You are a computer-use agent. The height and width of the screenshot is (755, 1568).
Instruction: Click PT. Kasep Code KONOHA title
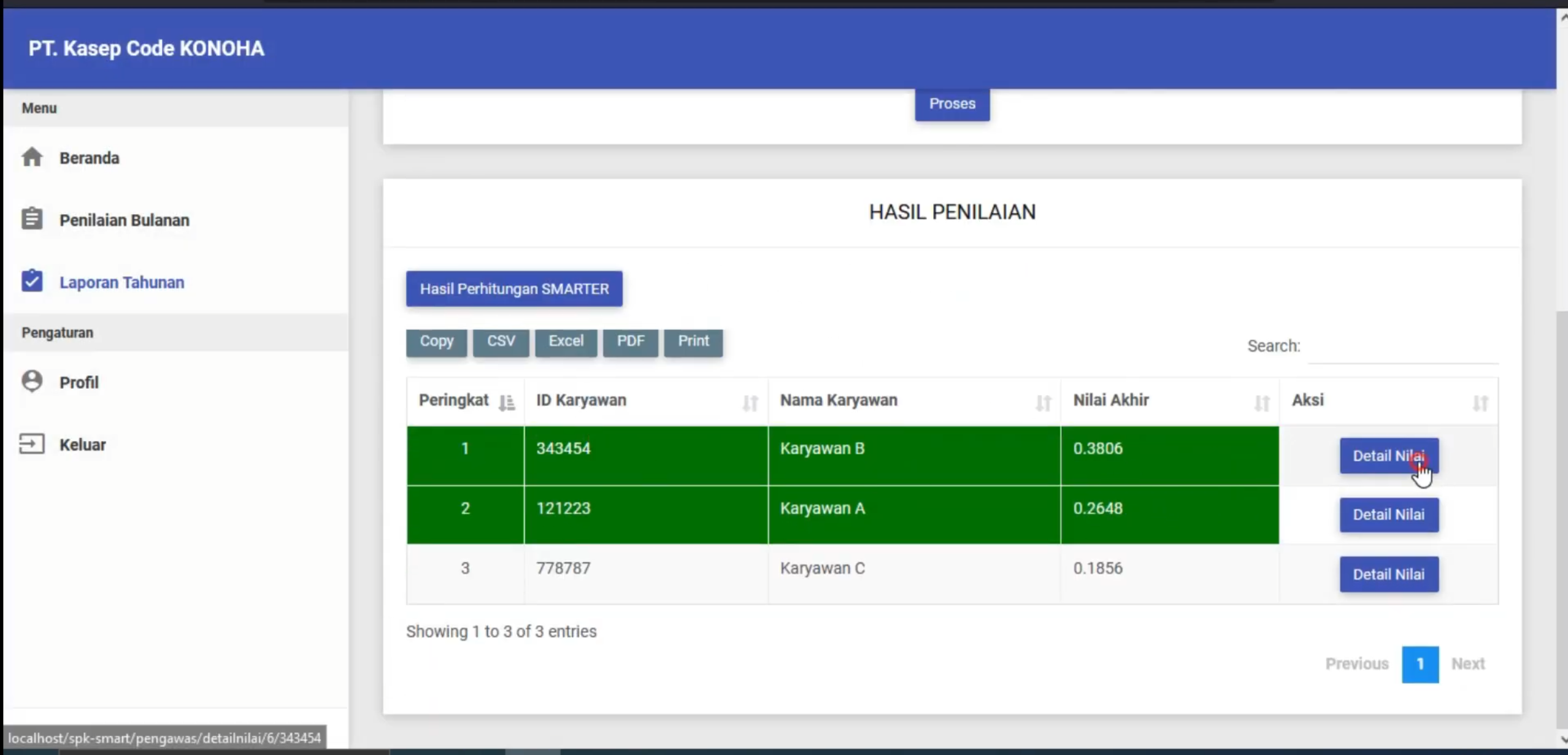click(147, 48)
